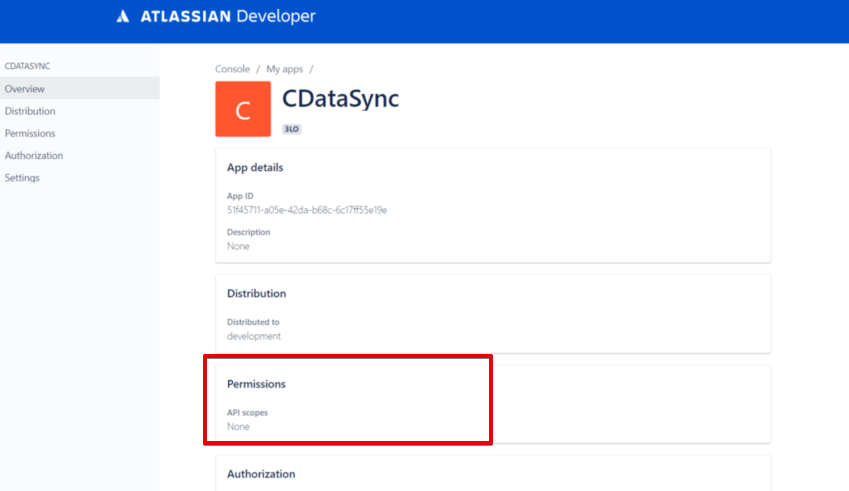Click the 3LO badge under the app name
The image size is (849, 491).
(x=293, y=129)
